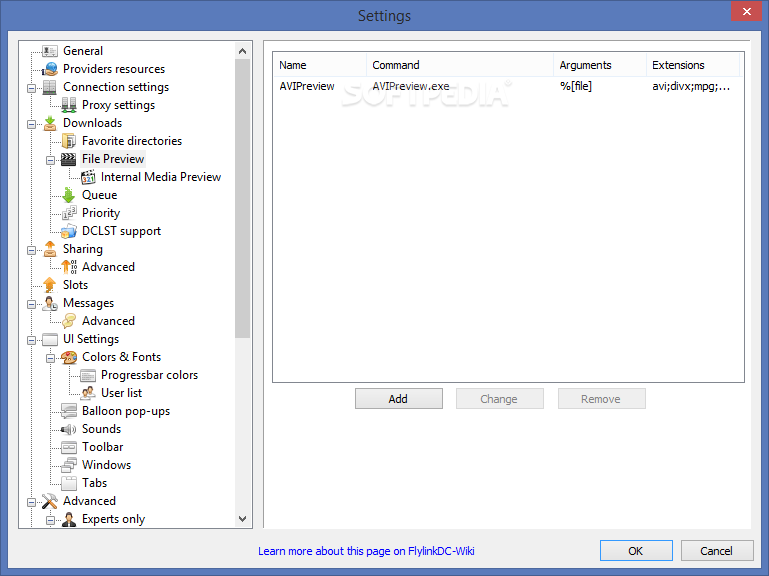
Task: Collapse the Messages tree node
Action: pos(31,304)
